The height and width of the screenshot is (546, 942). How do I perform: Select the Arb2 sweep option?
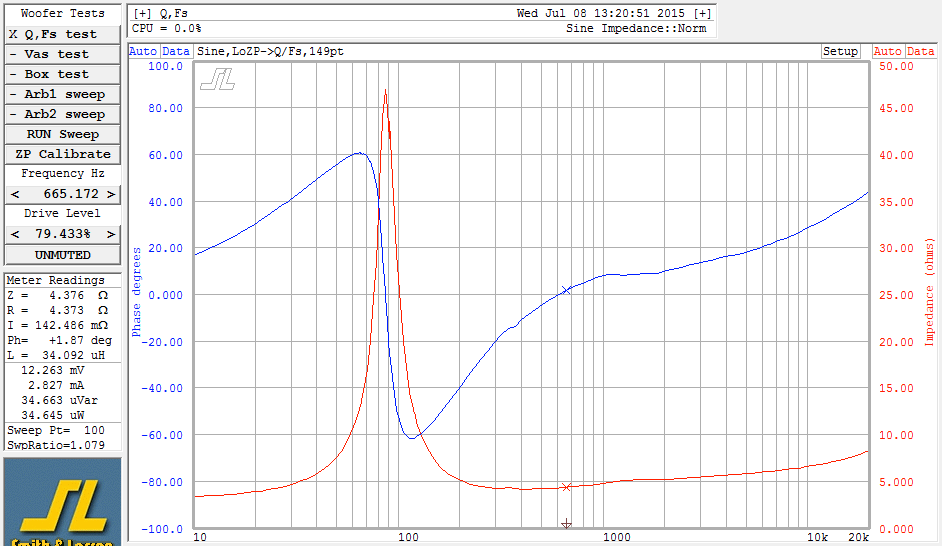tap(62, 114)
